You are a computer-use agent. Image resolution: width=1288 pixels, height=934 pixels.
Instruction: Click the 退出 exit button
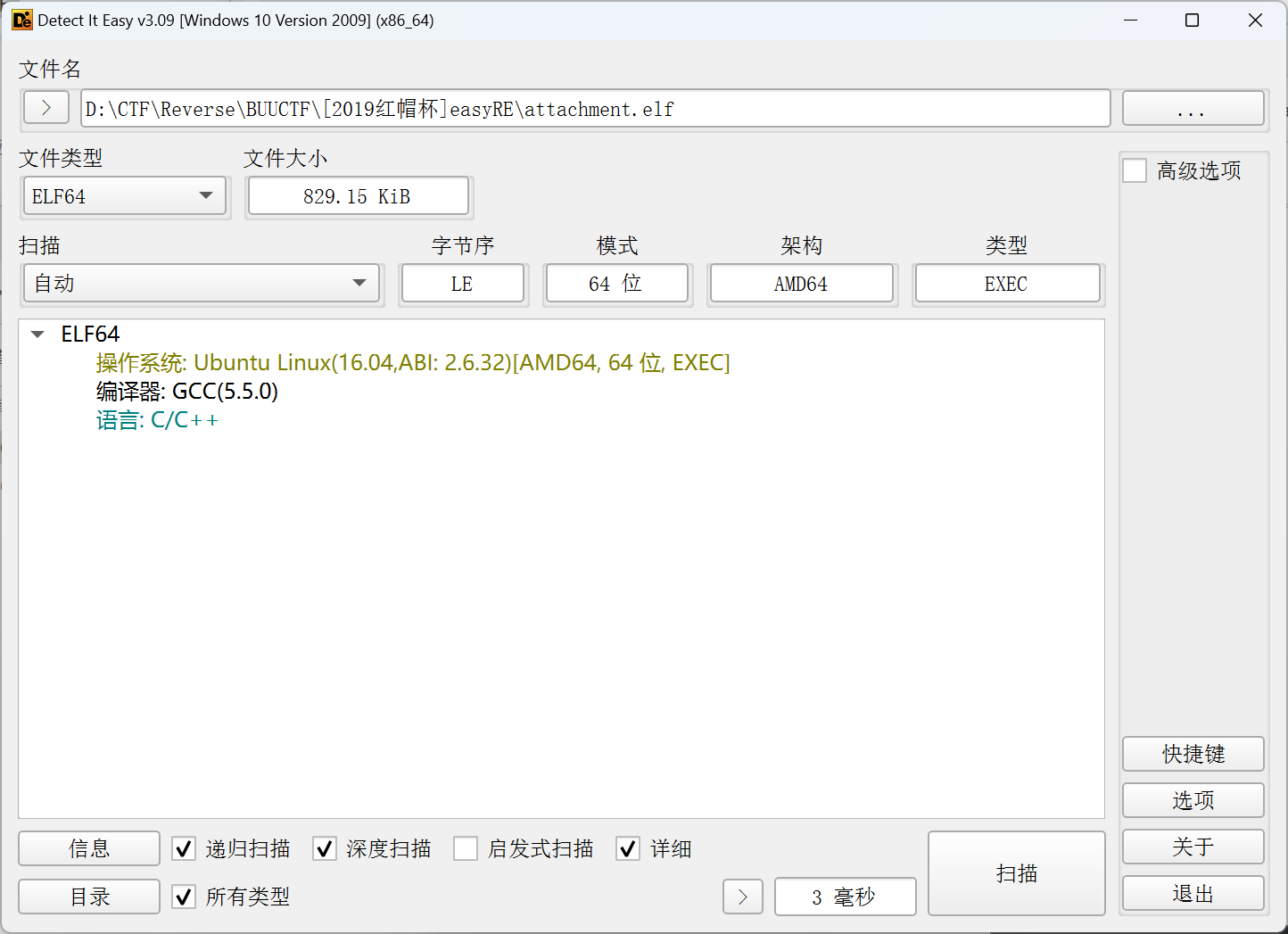point(1193,893)
